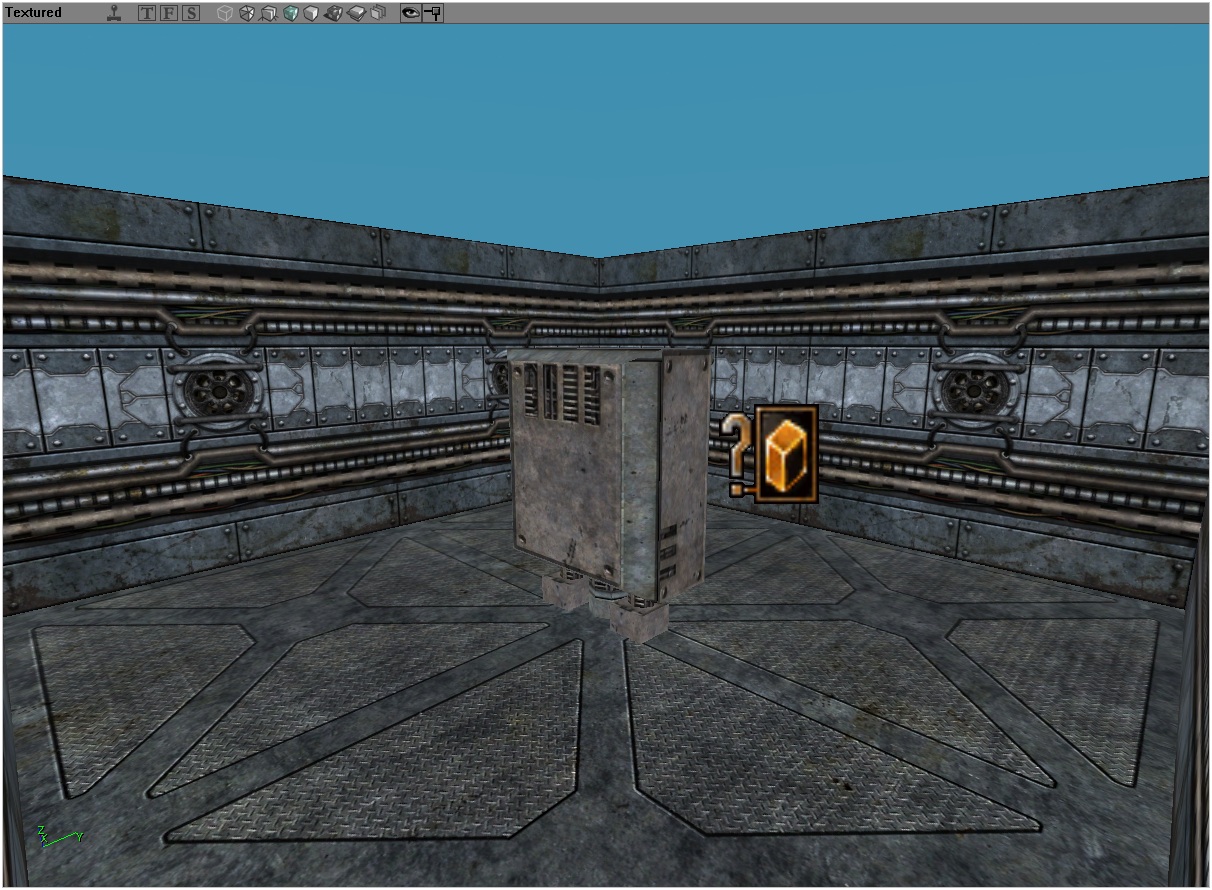The width and height of the screenshot is (1212, 890).
Task: Click the layered sheets icon in toolbar
Action: coord(378,14)
